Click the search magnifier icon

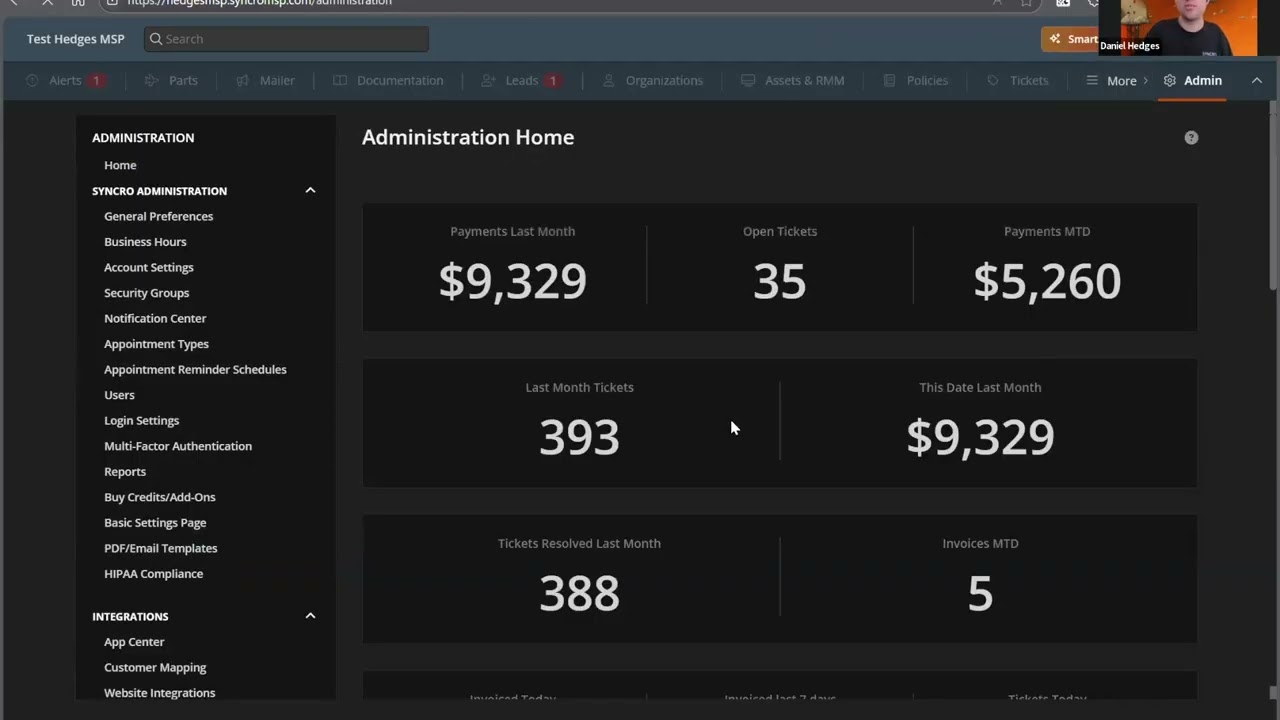(x=156, y=39)
